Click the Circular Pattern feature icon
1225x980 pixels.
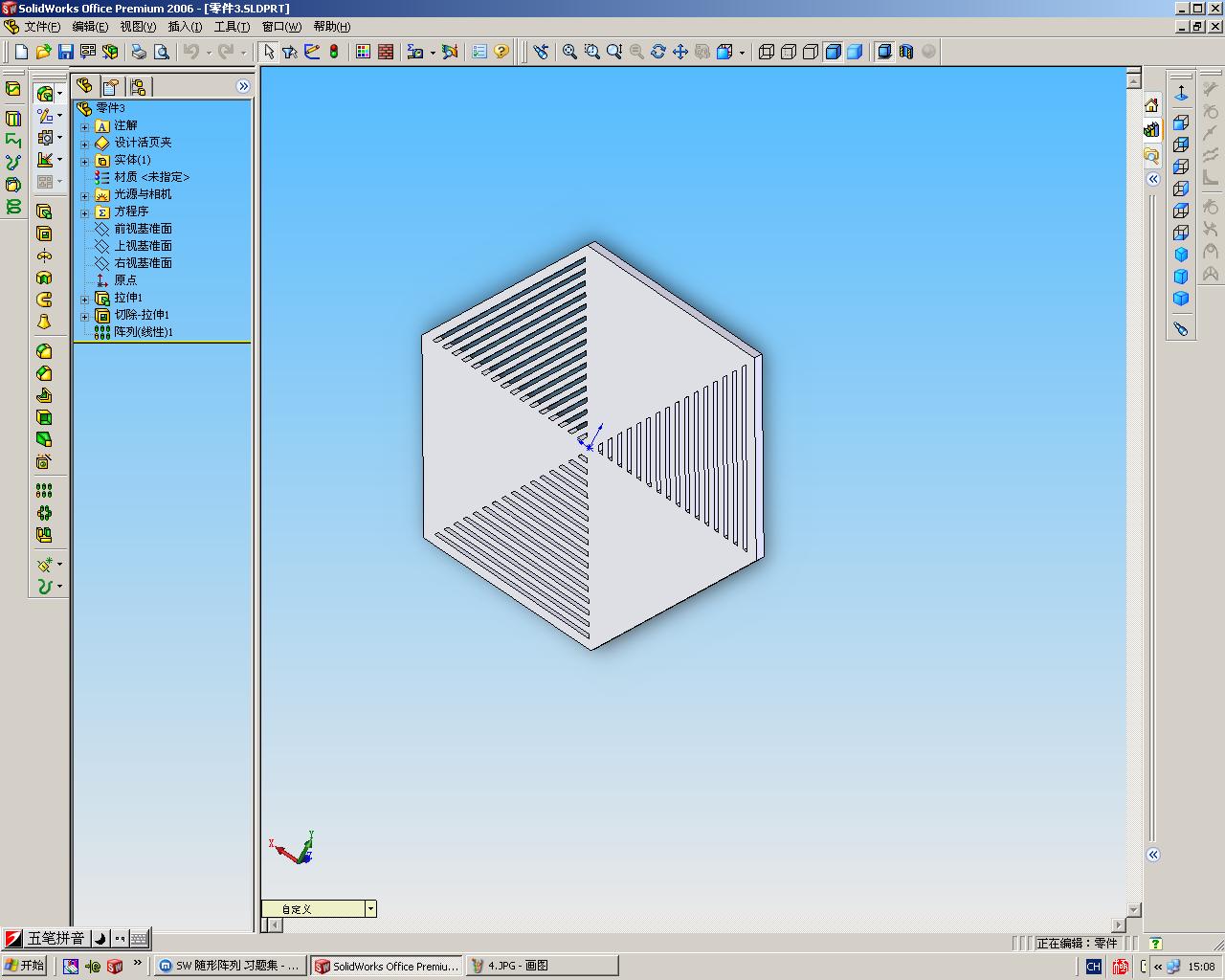click(44, 513)
